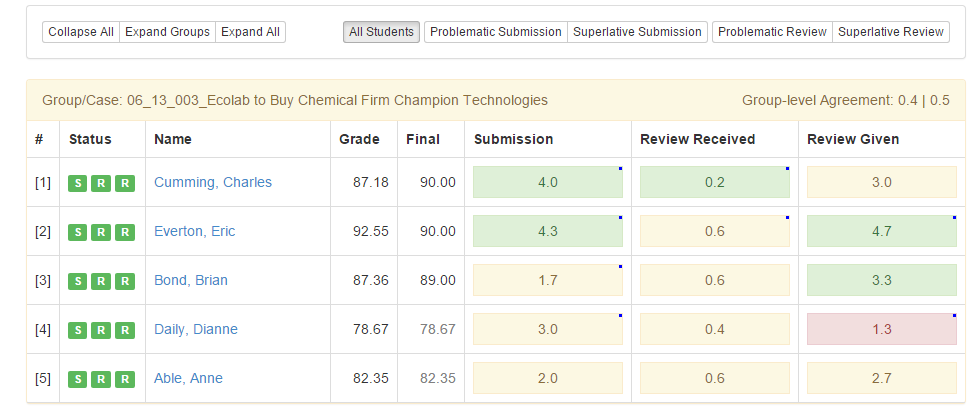Click the red 1.3 Review Given cell

point(881,330)
